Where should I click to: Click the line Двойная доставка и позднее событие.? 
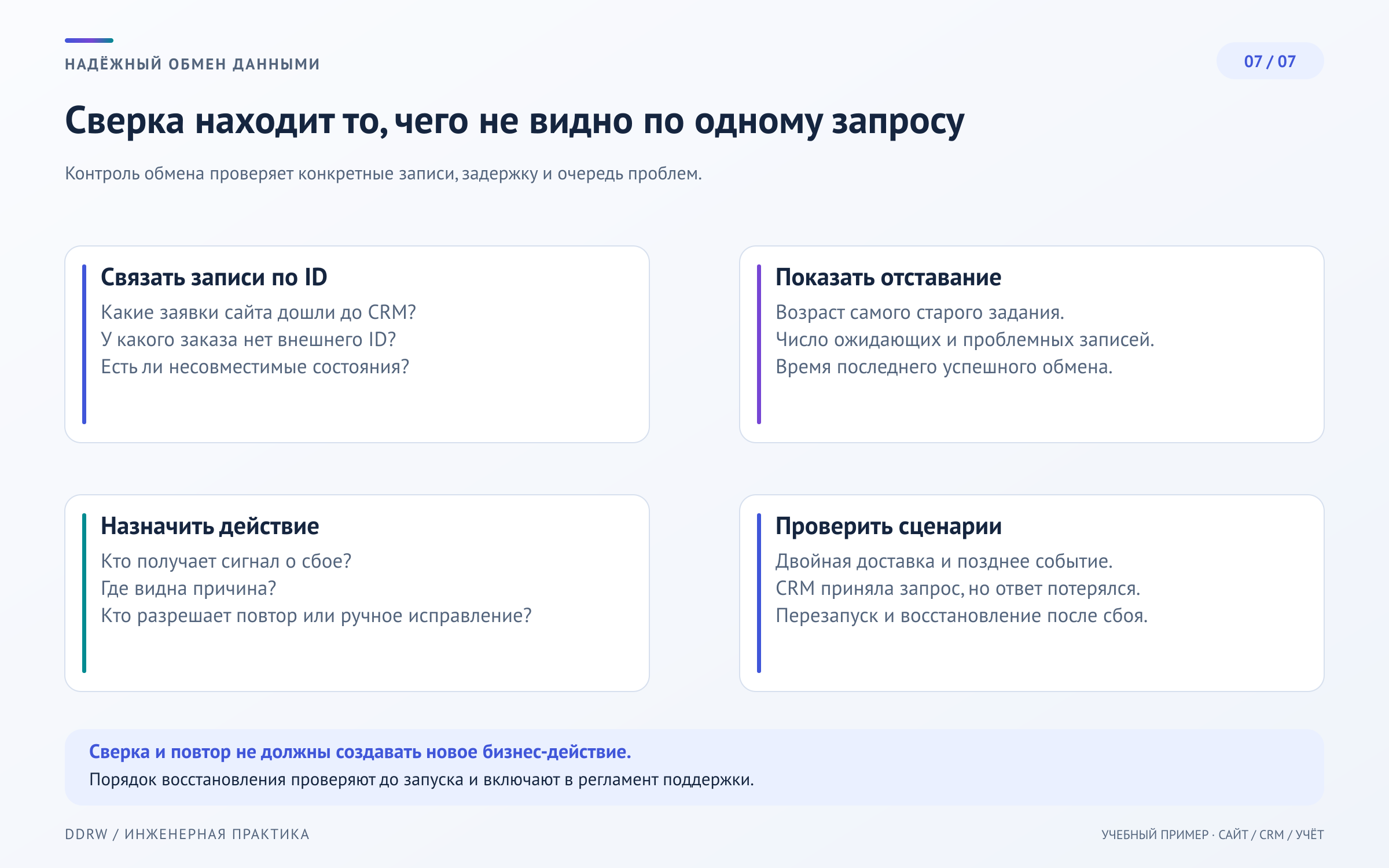pos(944,561)
